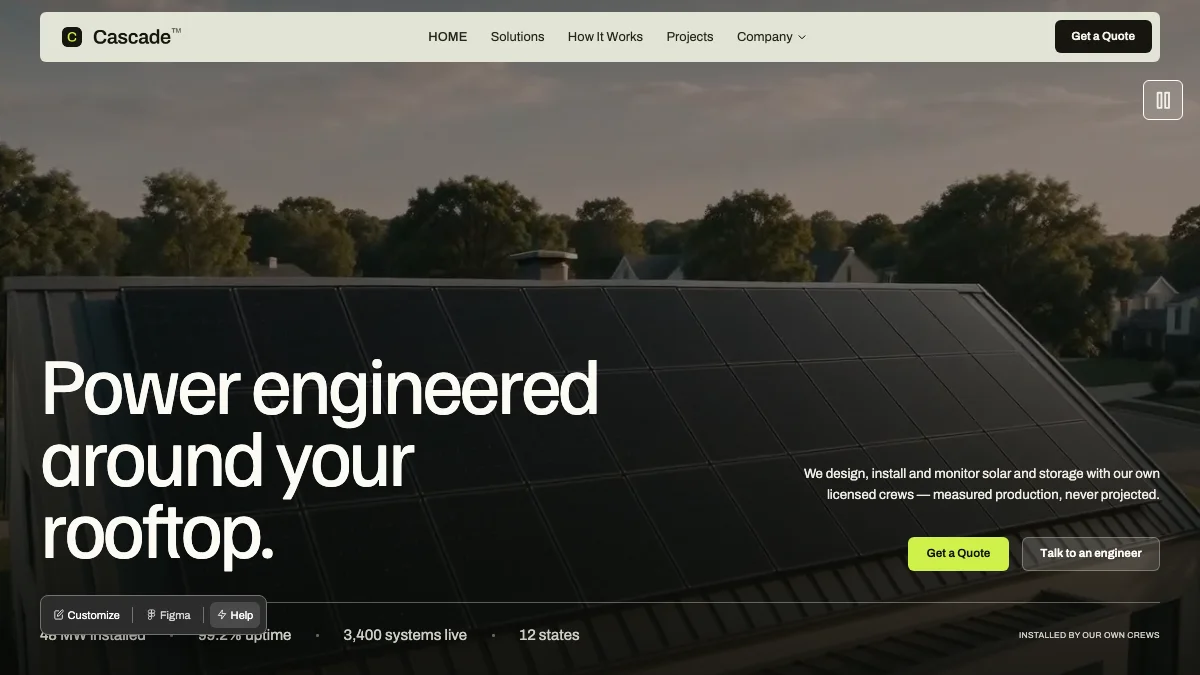This screenshot has width=1200, height=675.
Task: Open the Solutions nav item
Action: pos(517,37)
